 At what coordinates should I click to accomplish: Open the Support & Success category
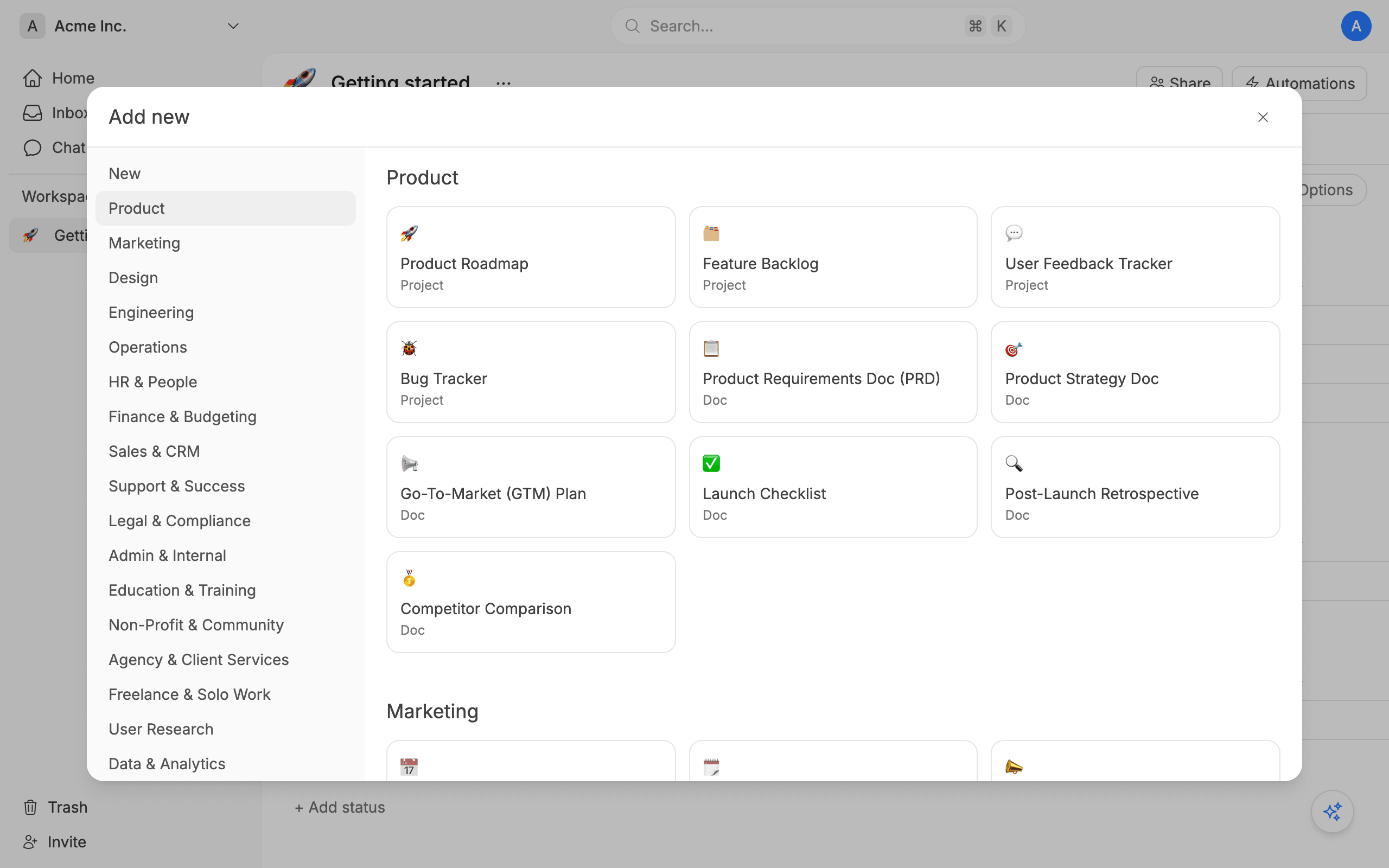[226, 486]
